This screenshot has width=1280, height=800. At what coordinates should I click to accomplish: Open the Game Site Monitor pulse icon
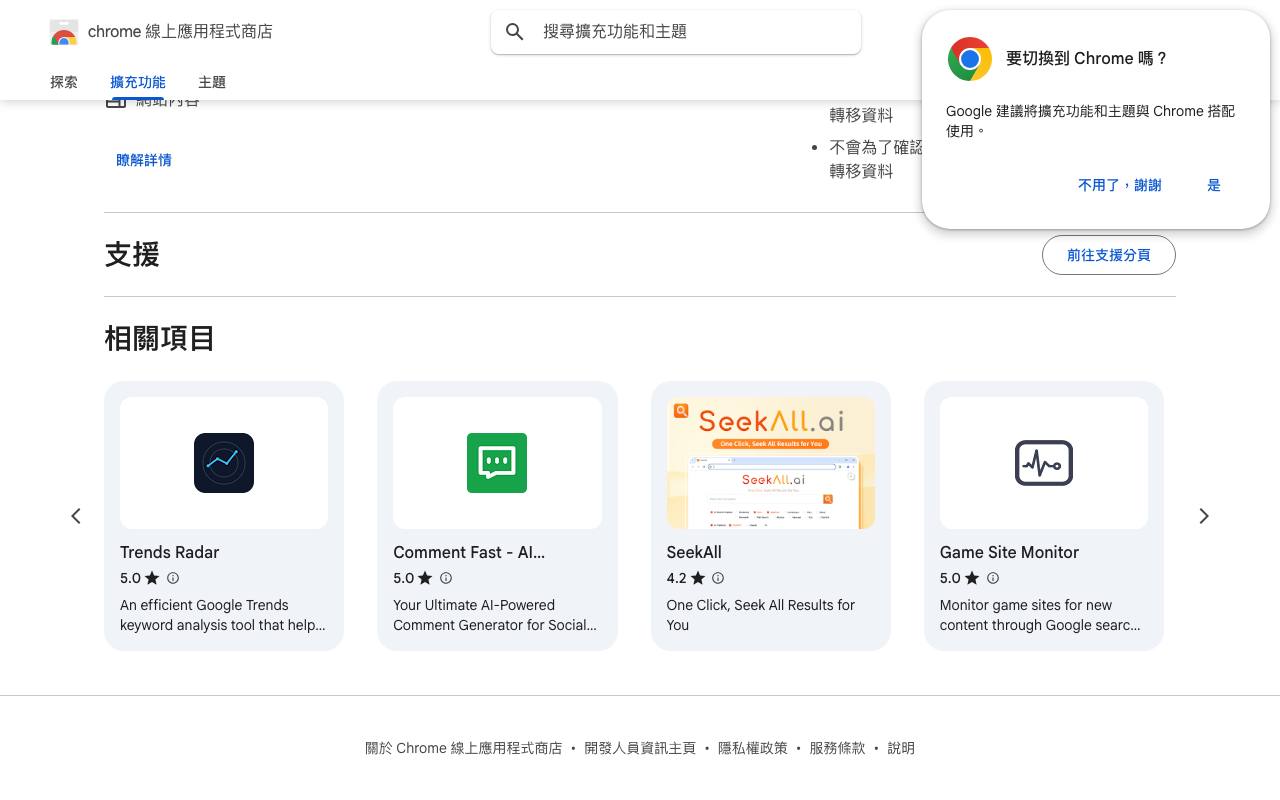pos(1044,463)
